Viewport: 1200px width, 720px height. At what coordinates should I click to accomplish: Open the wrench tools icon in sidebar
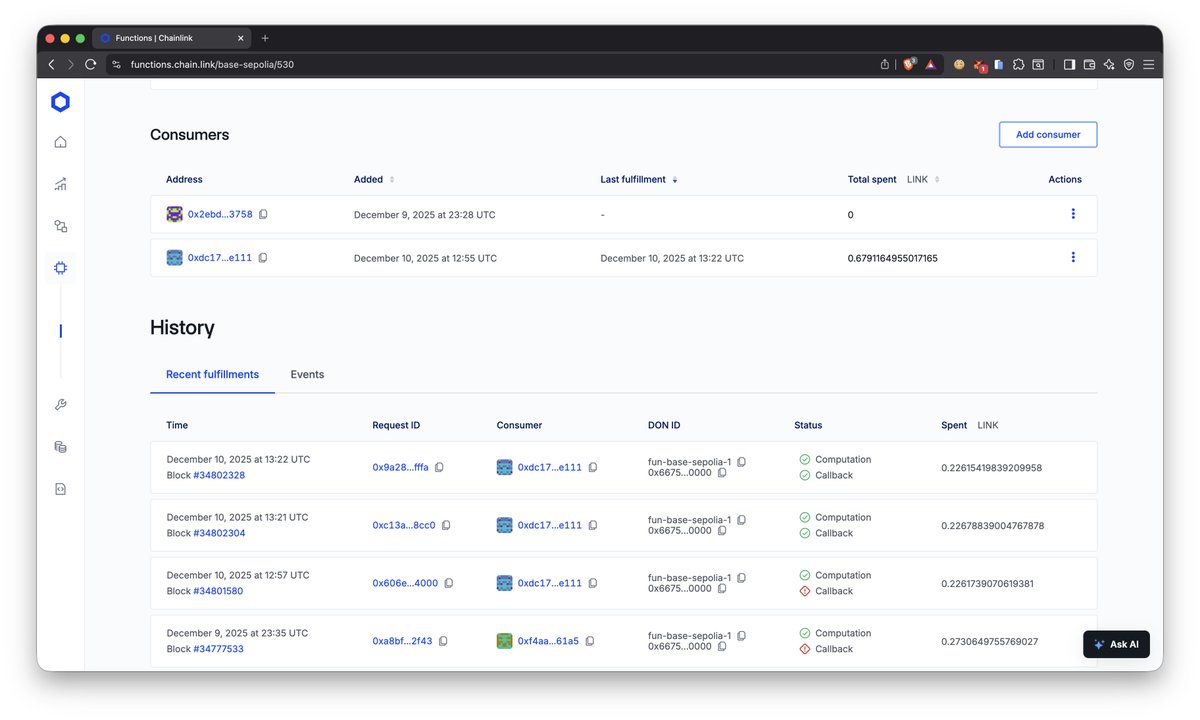[60, 405]
